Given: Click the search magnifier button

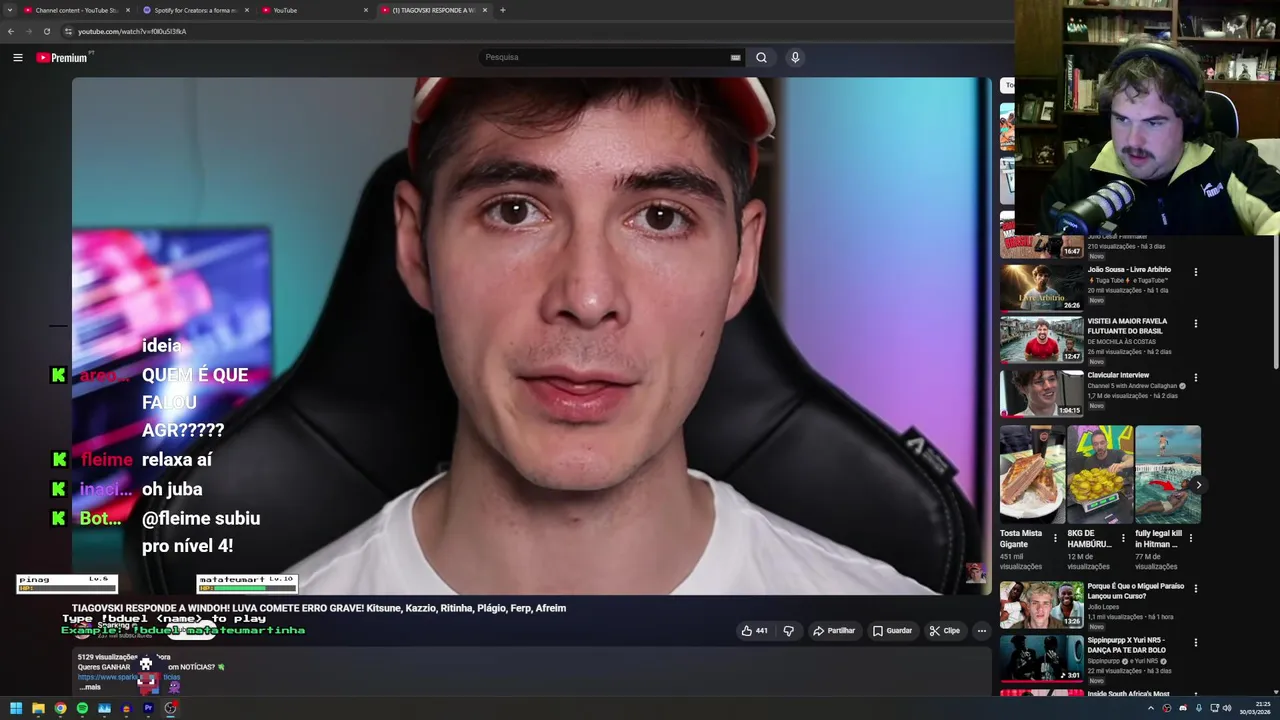Looking at the screenshot, I should click(761, 57).
